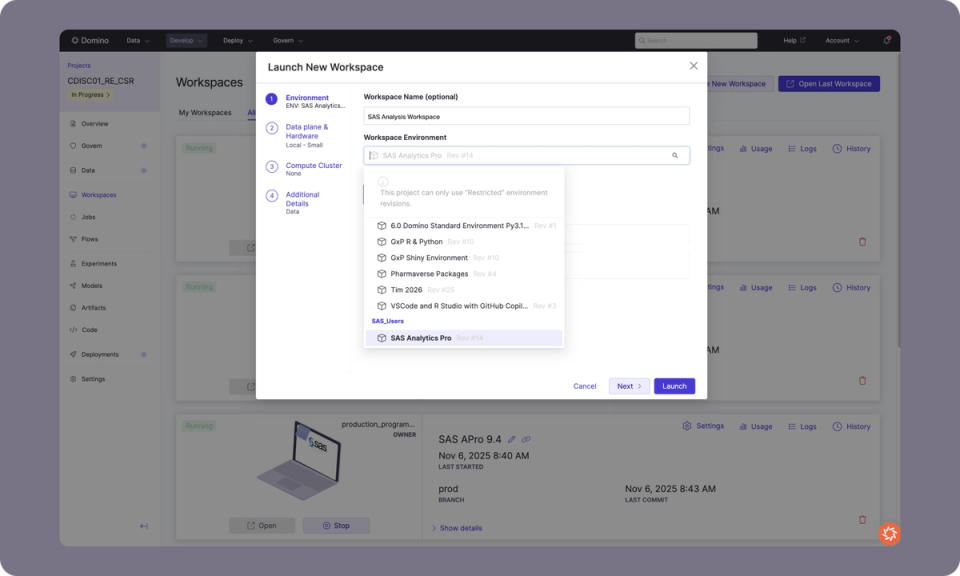Switch to the My Workspaces tab
960x576 pixels.
pyautogui.click(x=204, y=113)
